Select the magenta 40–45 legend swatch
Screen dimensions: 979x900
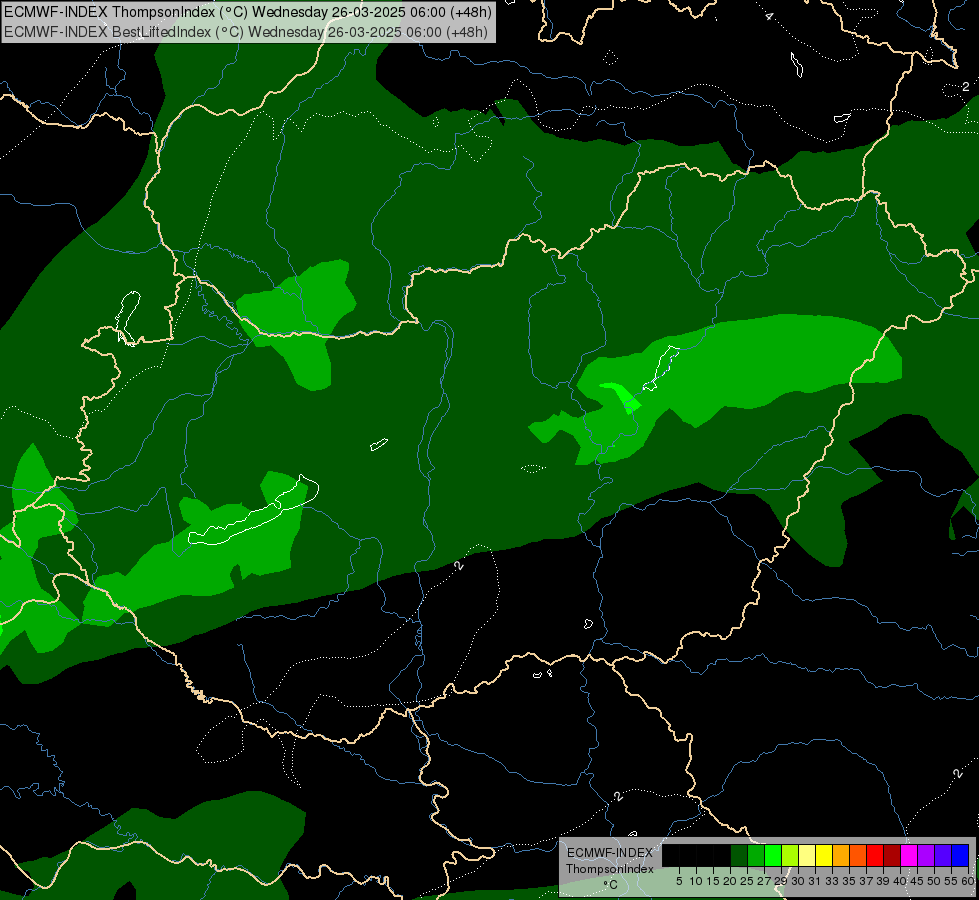(x=909, y=856)
